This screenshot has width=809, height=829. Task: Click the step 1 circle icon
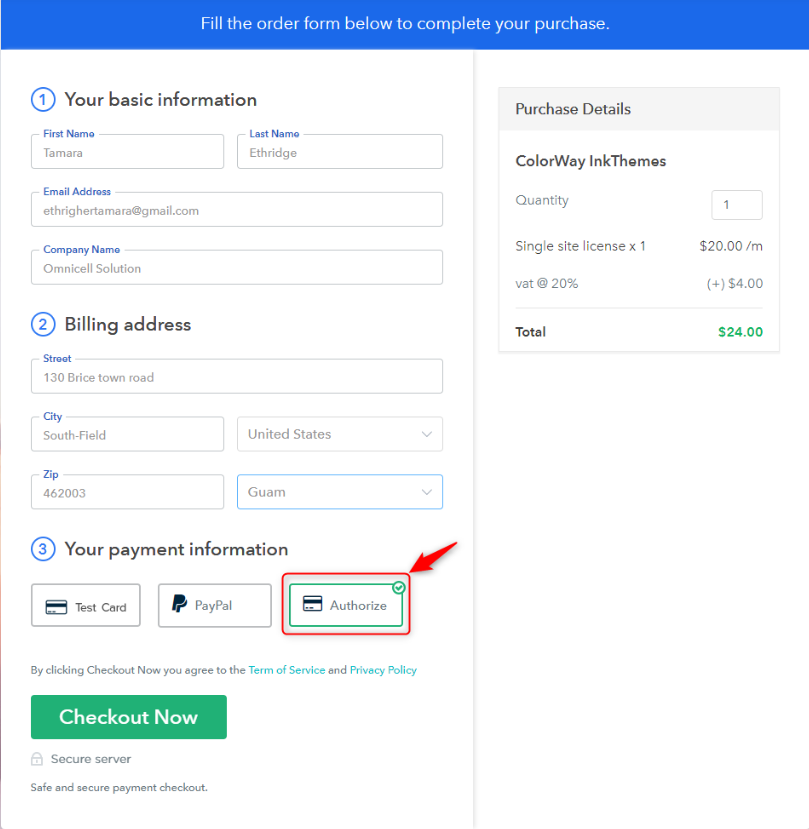click(43, 99)
